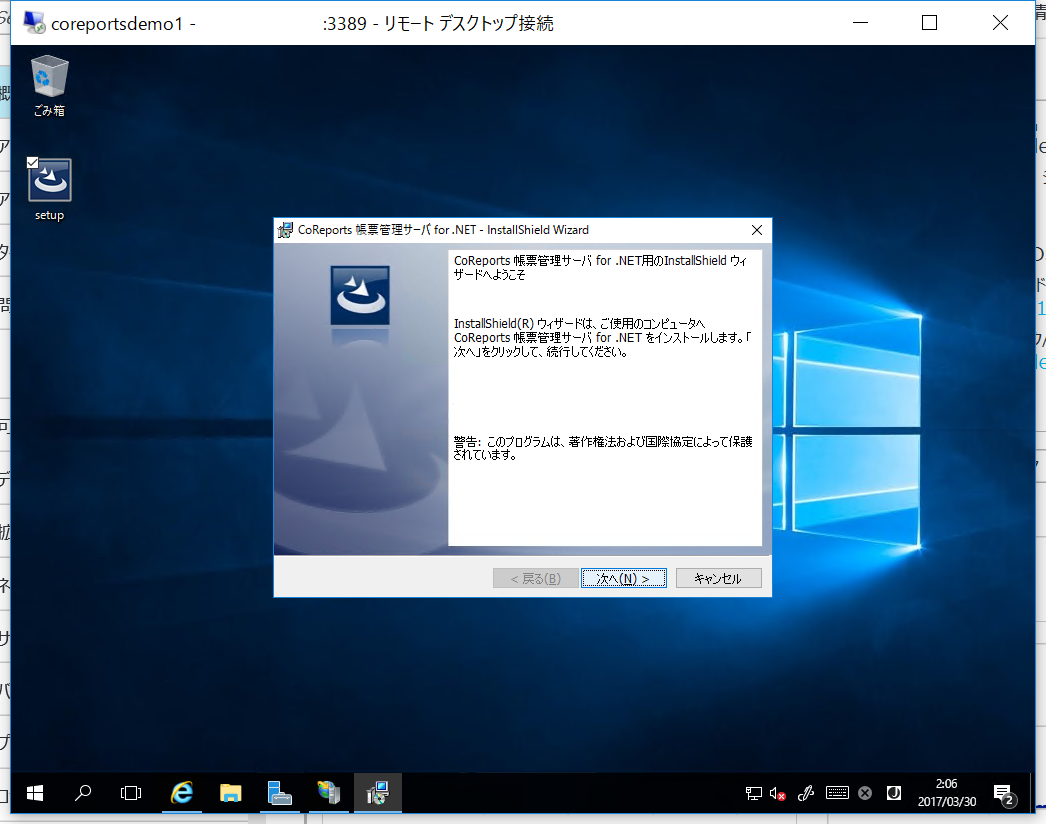Viewport: 1046px width, 824px height.
Task: Open Task View on the taskbar
Action: [131, 793]
